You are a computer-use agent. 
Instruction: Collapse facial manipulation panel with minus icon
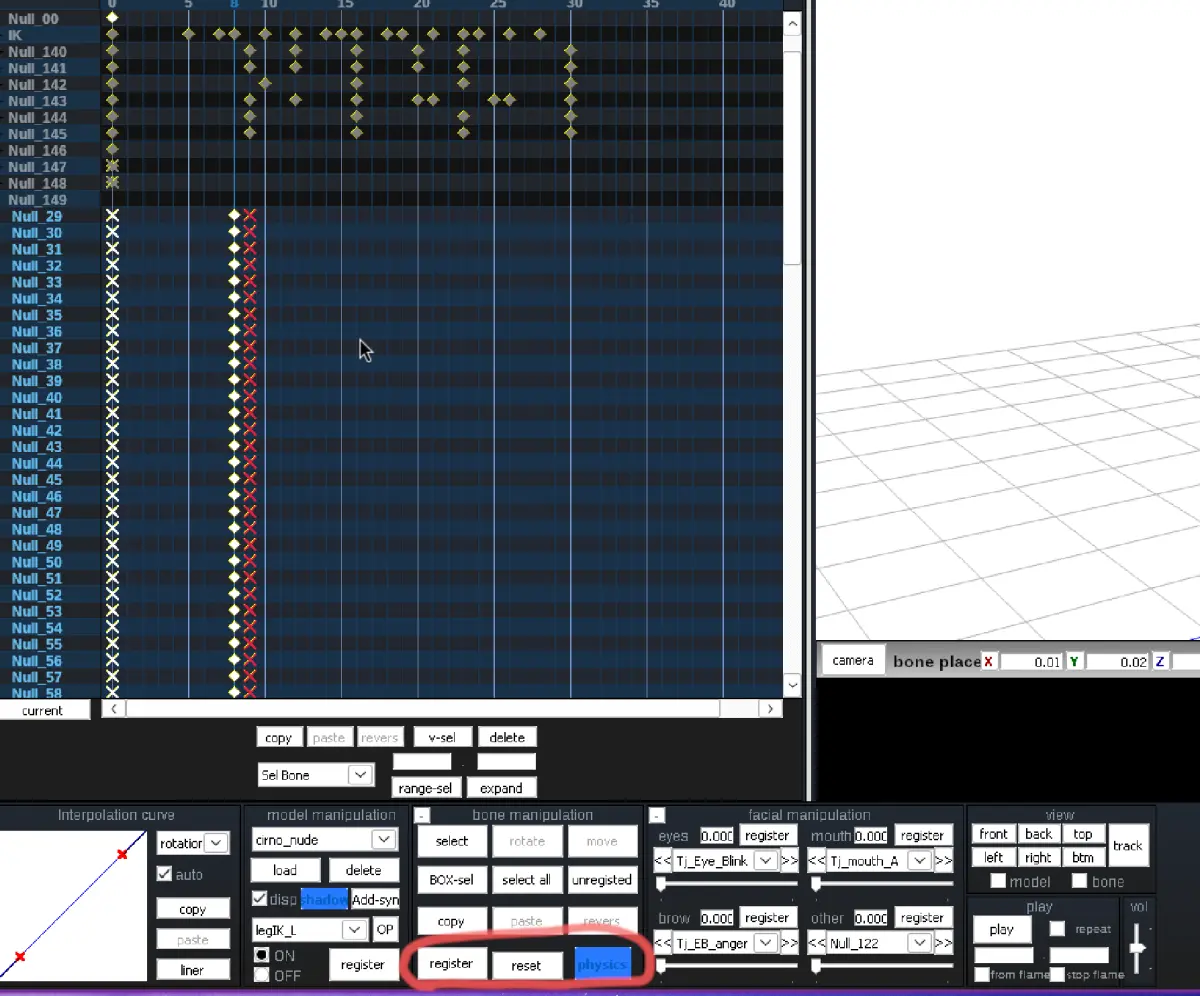pyautogui.click(x=657, y=816)
